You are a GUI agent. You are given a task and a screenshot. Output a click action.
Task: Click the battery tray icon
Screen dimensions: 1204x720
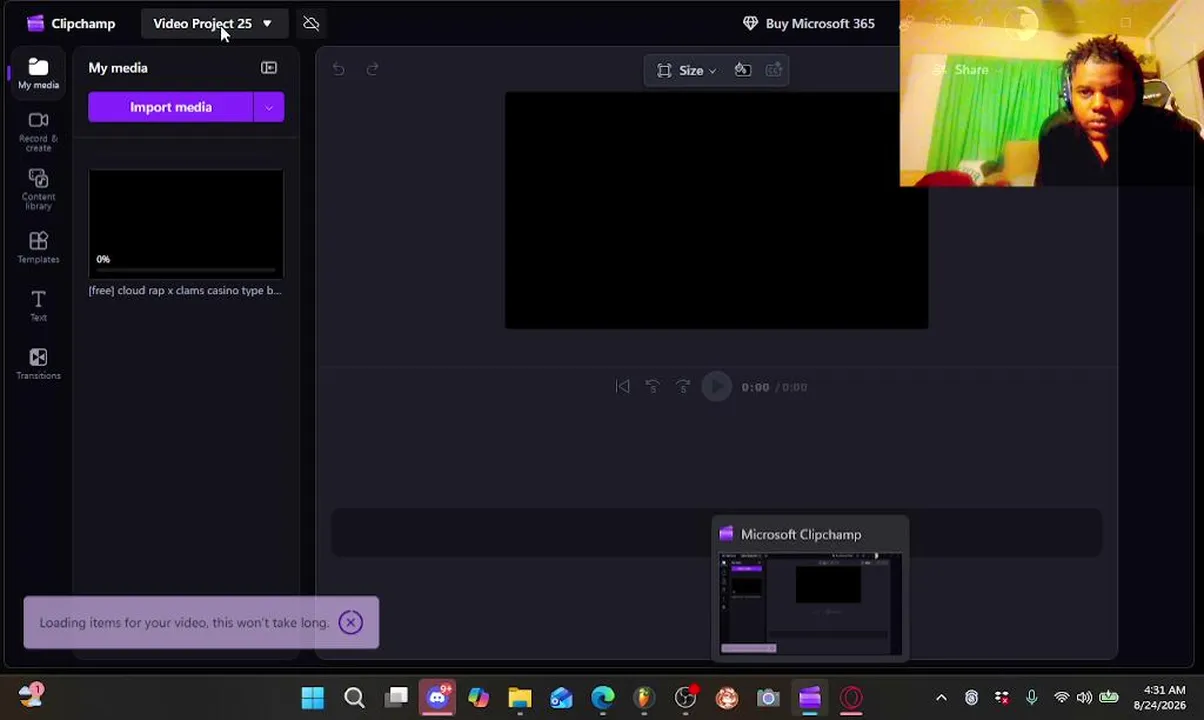click(1109, 698)
